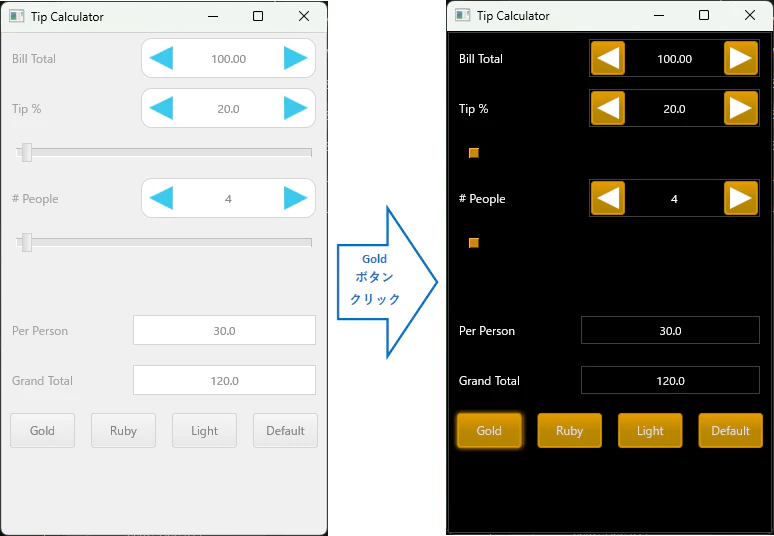The height and width of the screenshot is (536, 774).
Task: Switch to Ruby theme in the dark window
Action: (570, 430)
